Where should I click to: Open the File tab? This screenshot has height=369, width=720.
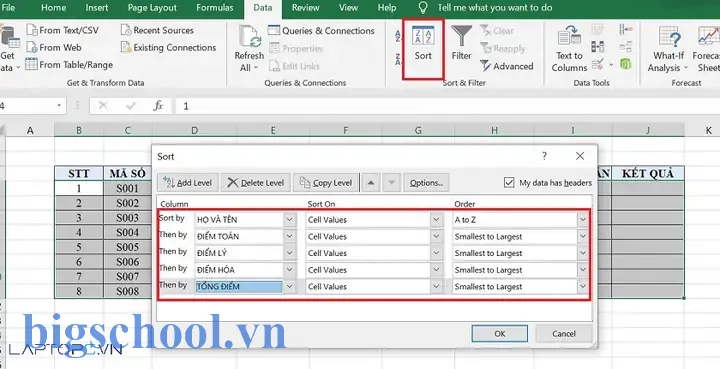[9, 8]
